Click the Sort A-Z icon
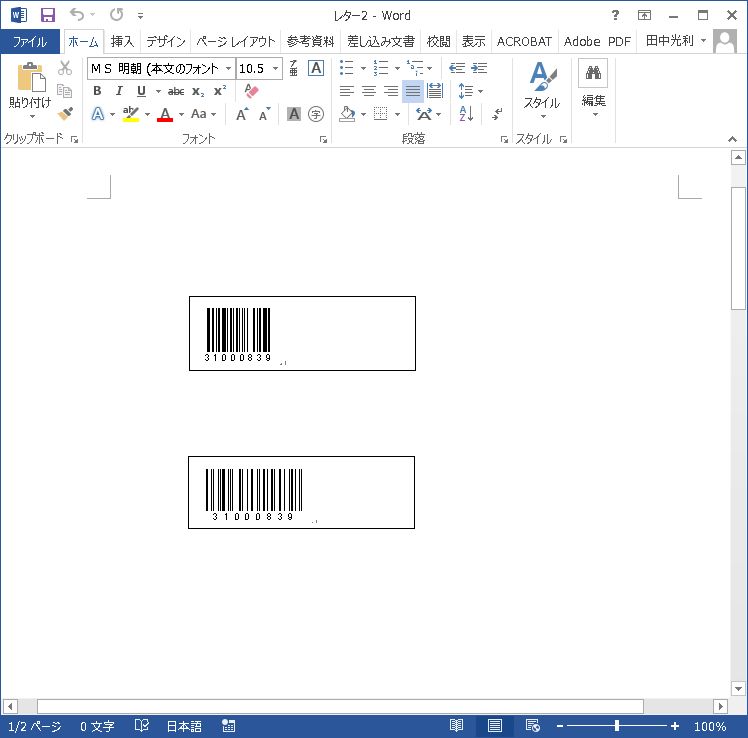This screenshot has width=748, height=738. 466,114
